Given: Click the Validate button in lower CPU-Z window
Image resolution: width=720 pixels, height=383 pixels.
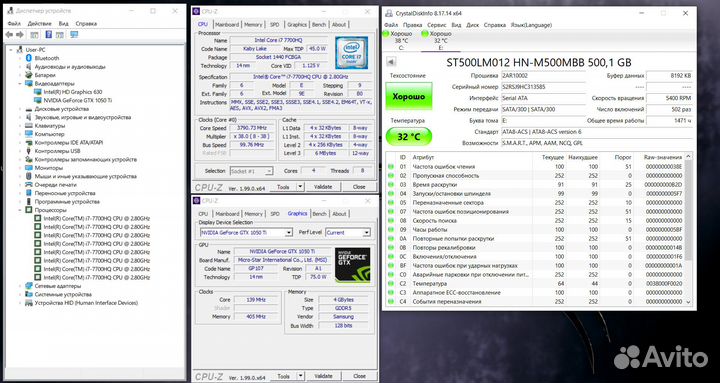Looking at the screenshot, I should (x=323, y=376).
